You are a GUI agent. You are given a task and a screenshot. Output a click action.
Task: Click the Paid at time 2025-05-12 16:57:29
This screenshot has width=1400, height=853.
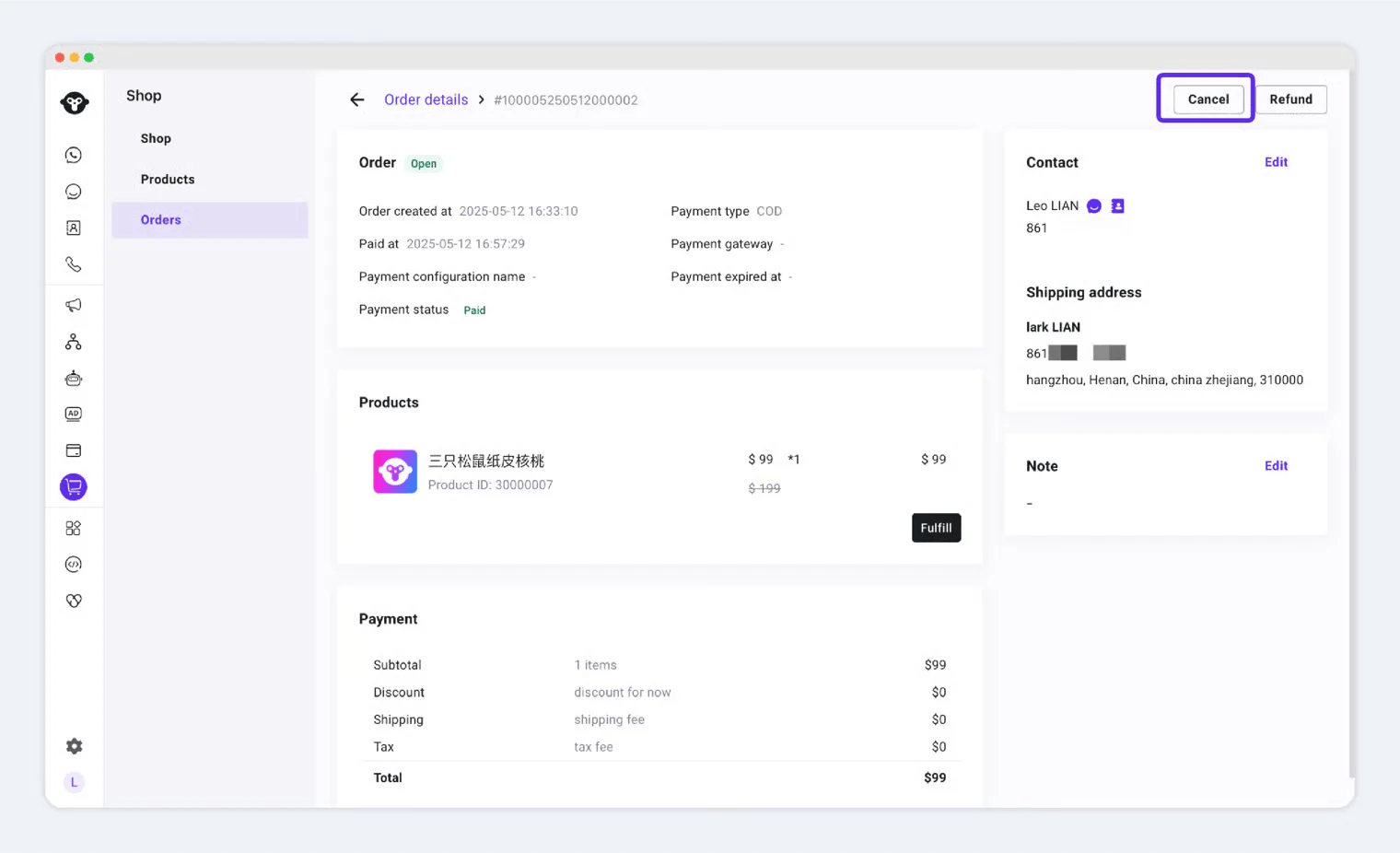coord(465,244)
